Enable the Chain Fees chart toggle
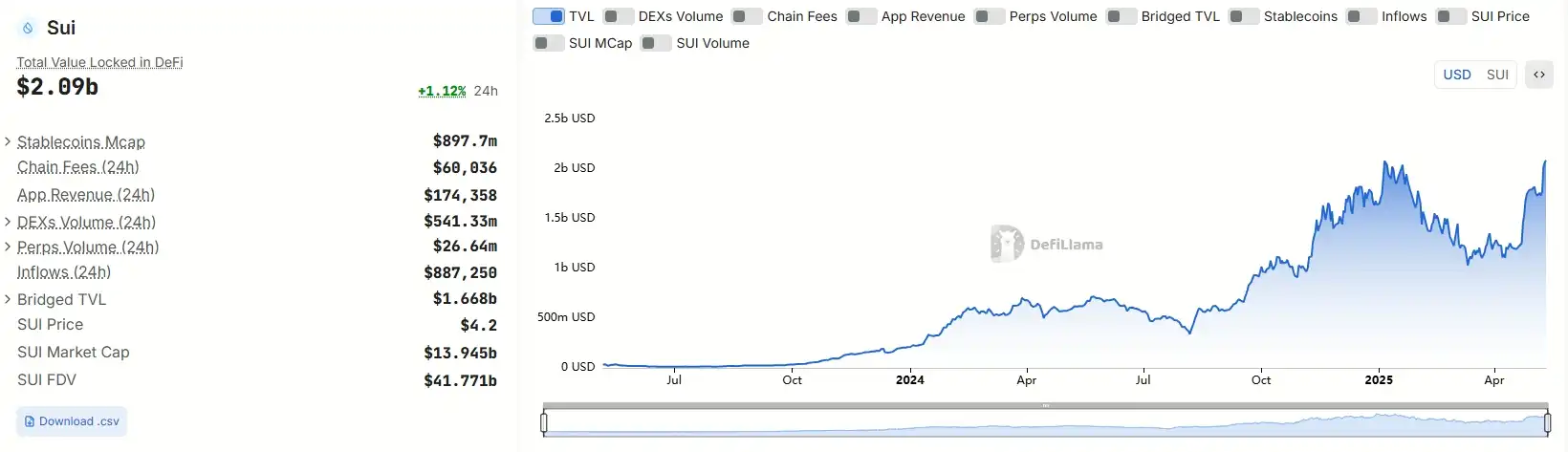 (x=747, y=16)
